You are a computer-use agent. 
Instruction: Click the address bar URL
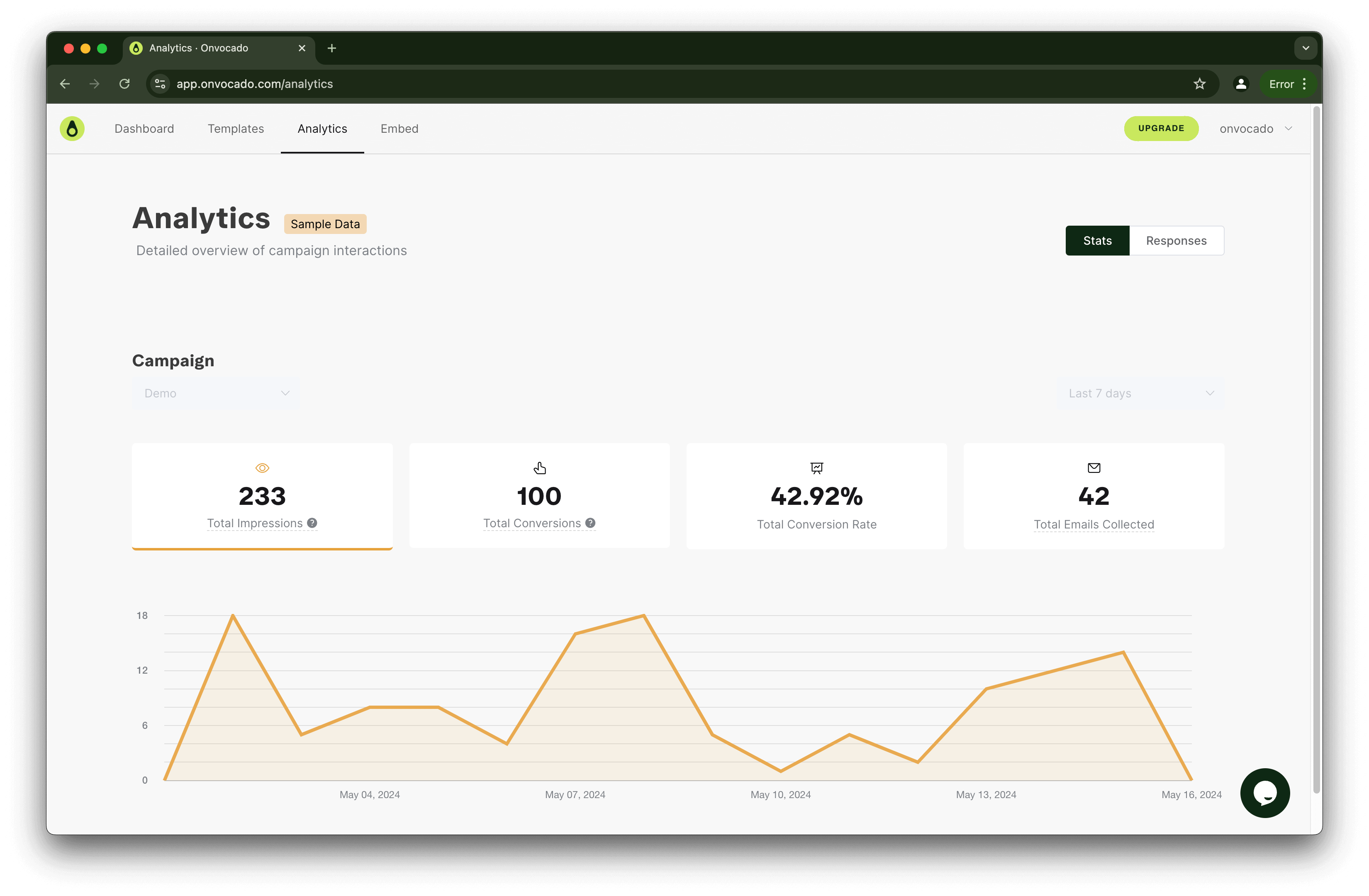(254, 84)
